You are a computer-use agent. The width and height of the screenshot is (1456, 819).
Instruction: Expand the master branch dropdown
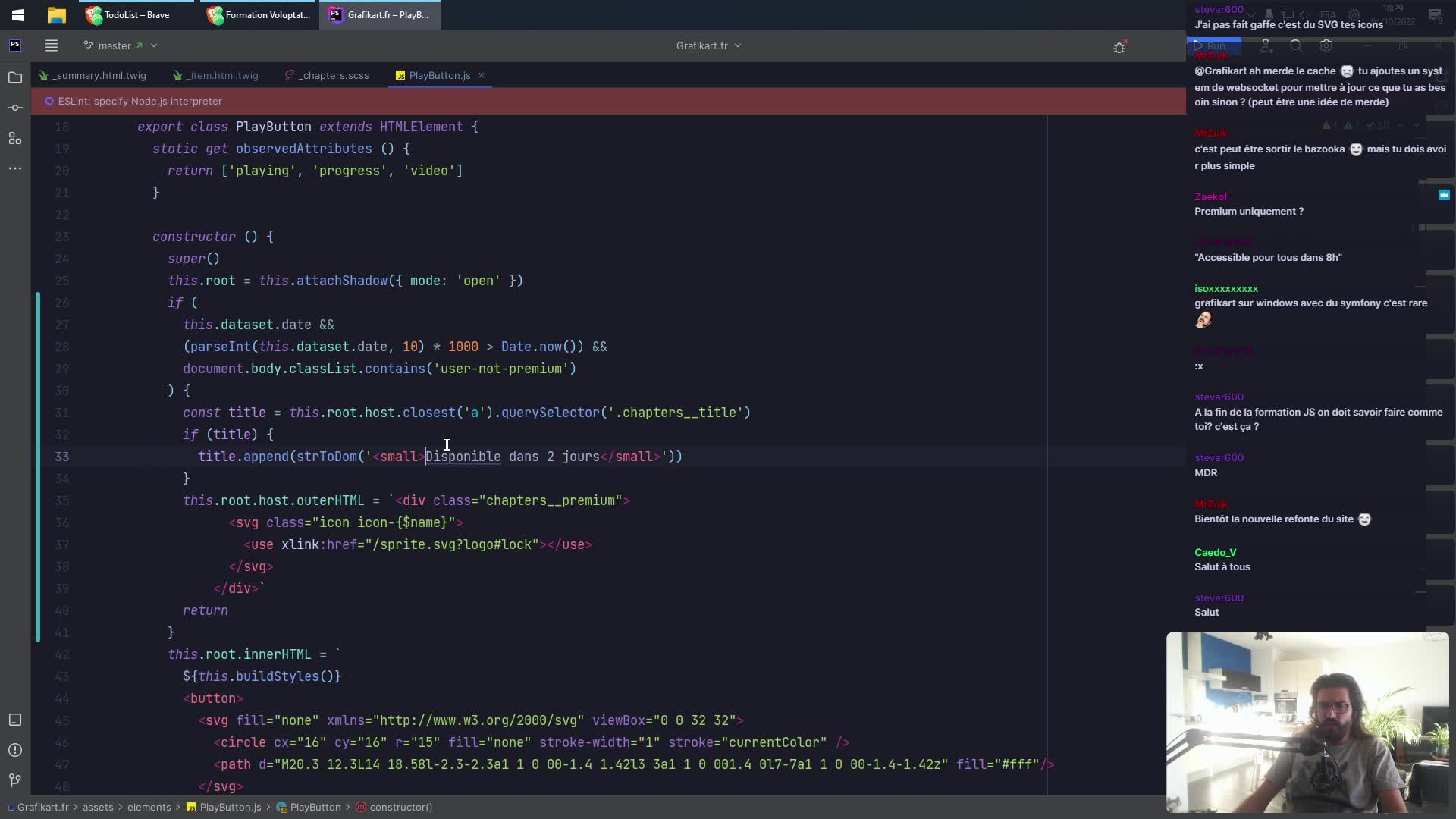[154, 45]
